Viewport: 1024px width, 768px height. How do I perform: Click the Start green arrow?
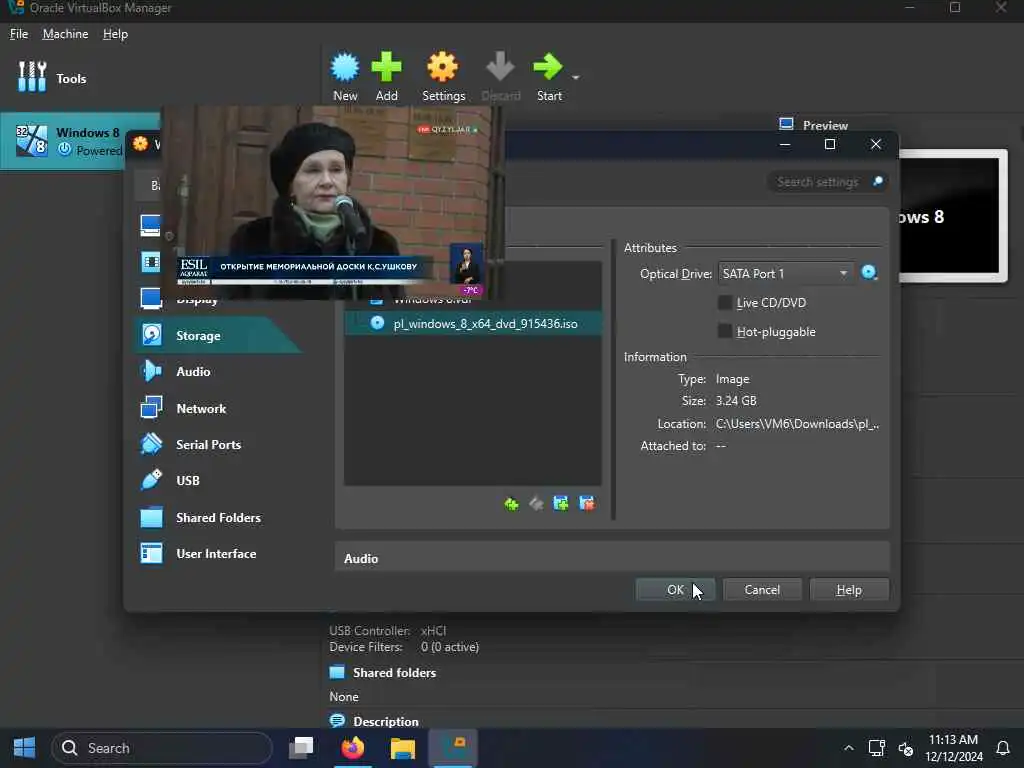[547, 67]
